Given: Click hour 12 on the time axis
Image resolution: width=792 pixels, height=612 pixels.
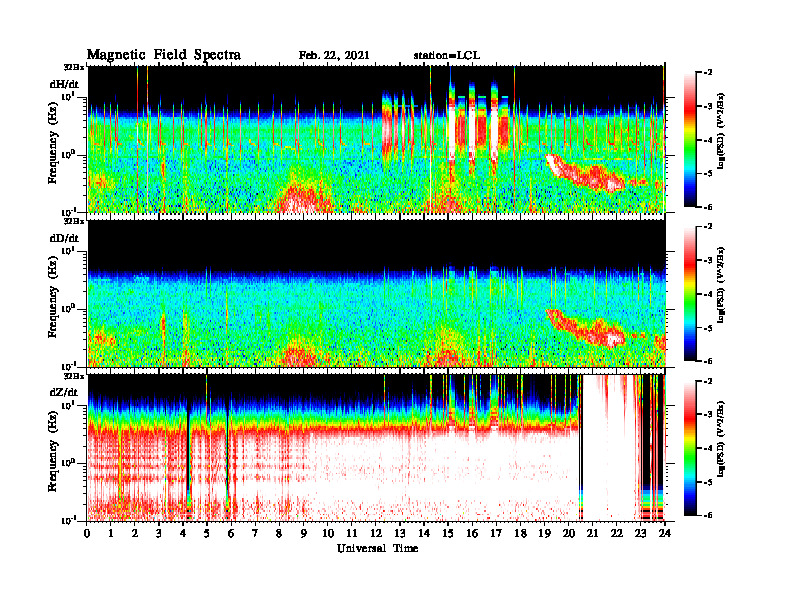Looking at the screenshot, I should click(376, 534).
